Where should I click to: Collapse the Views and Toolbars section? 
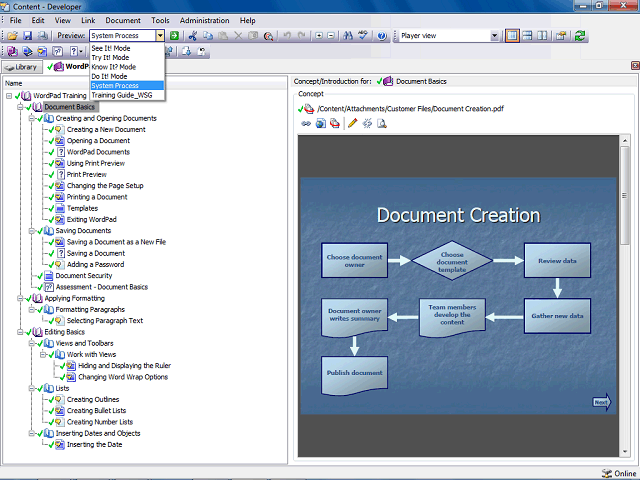tap(31, 343)
